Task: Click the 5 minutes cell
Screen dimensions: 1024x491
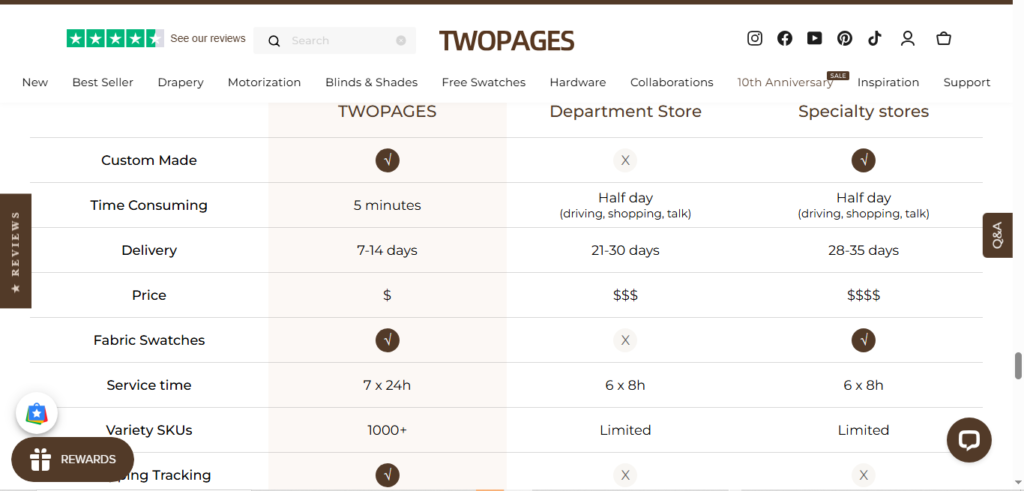Action: (387, 205)
